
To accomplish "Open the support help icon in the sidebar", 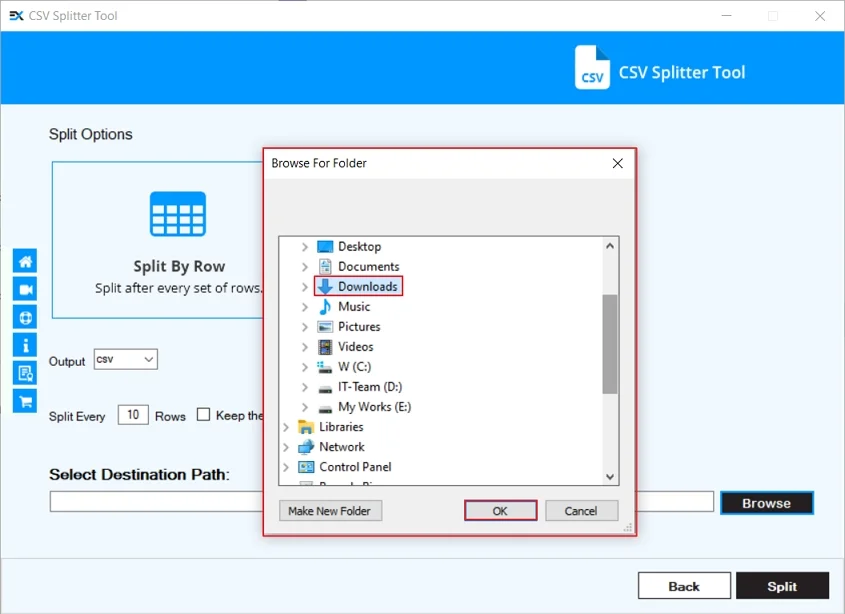I will pyautogui.click(x=24, y=316).
